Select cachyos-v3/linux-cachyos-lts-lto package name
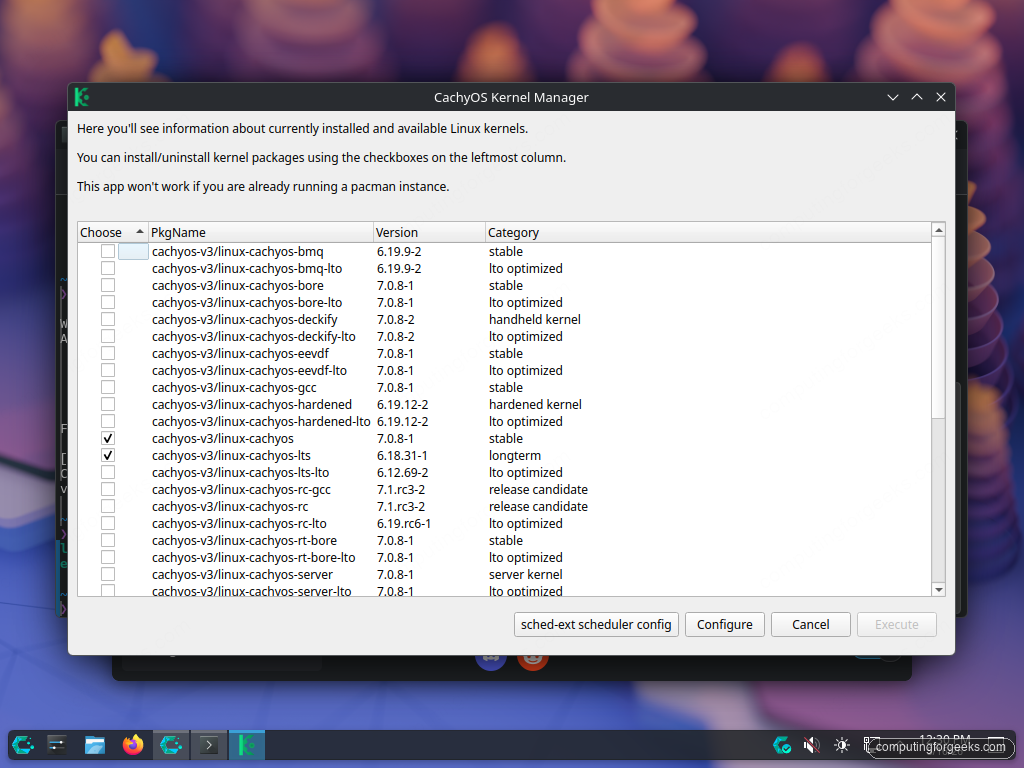Screen dimensions: 1024x768 [x=240, y=472]
